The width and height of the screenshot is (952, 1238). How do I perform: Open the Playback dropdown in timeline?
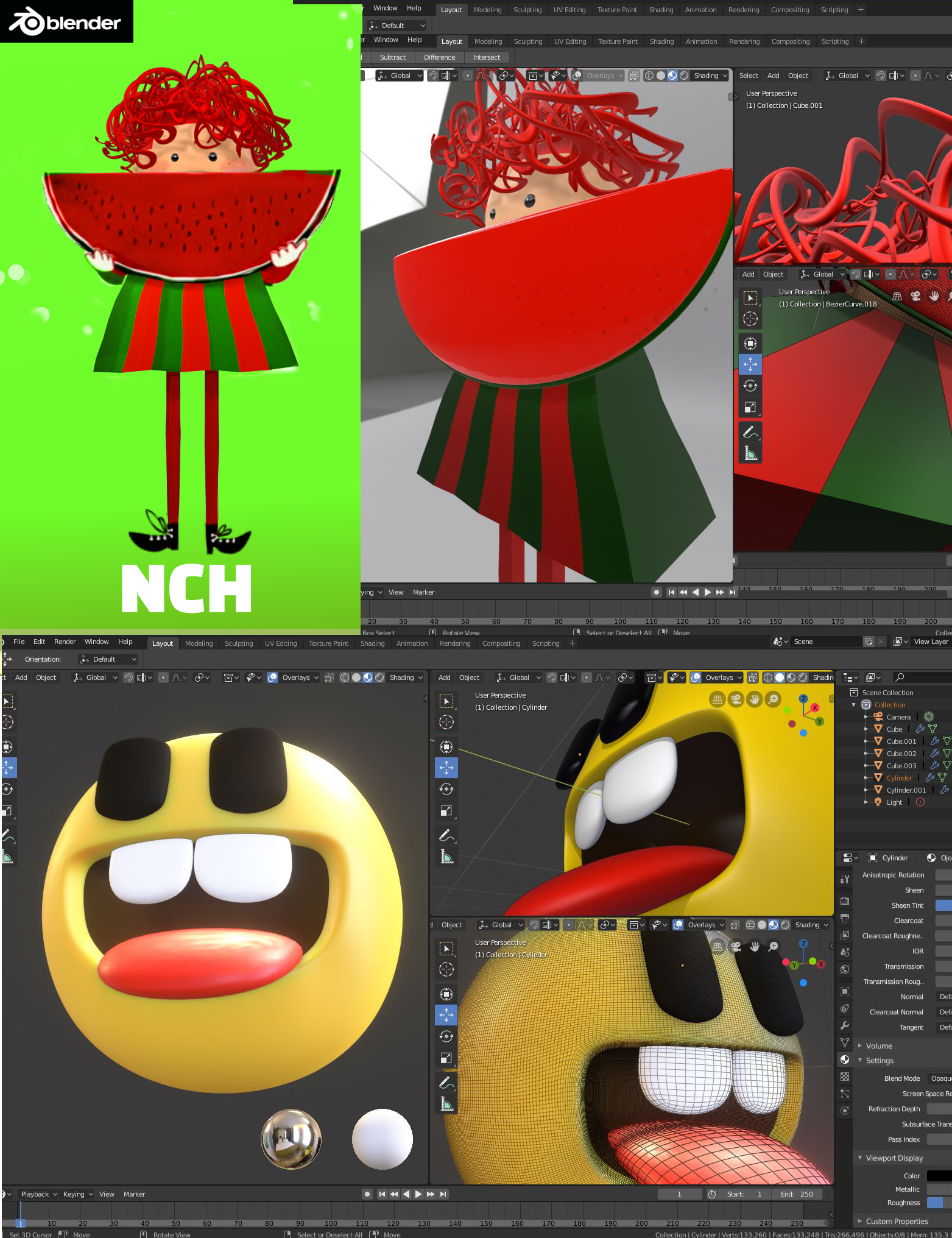click(39, 1194)
